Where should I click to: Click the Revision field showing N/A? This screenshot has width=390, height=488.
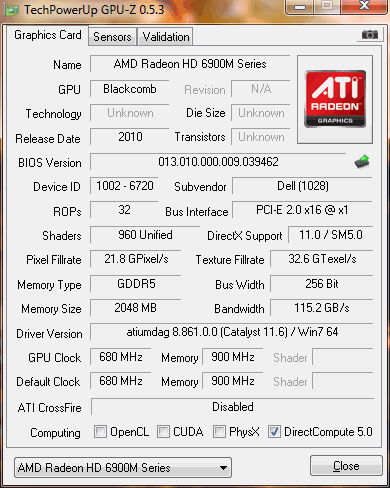point(261,89)
